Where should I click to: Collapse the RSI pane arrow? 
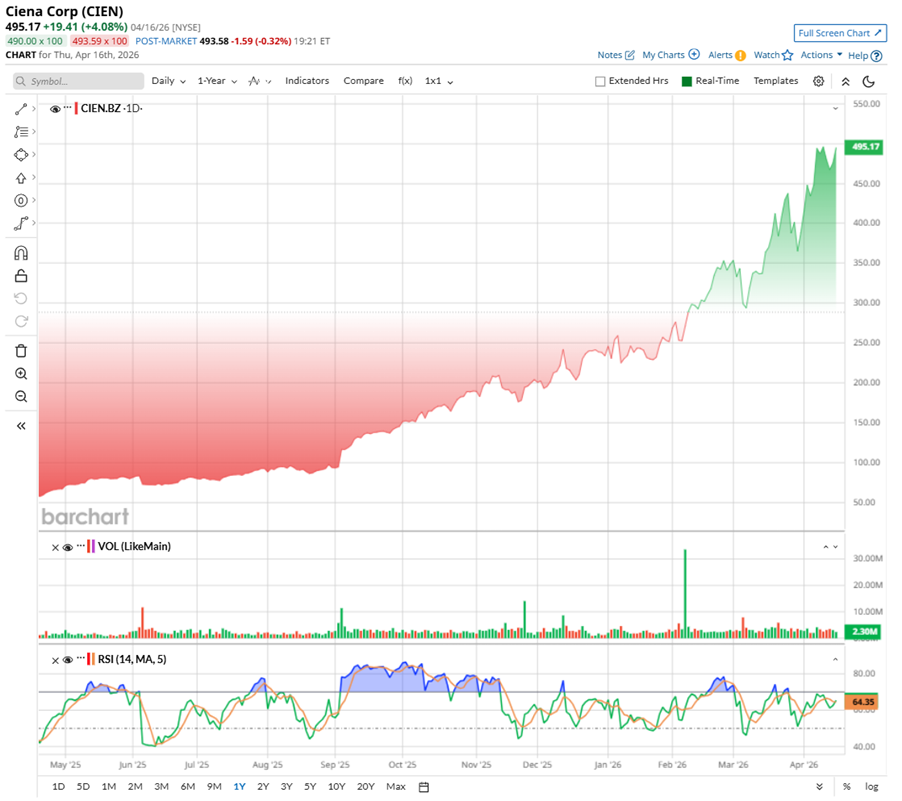coord(835,659)
